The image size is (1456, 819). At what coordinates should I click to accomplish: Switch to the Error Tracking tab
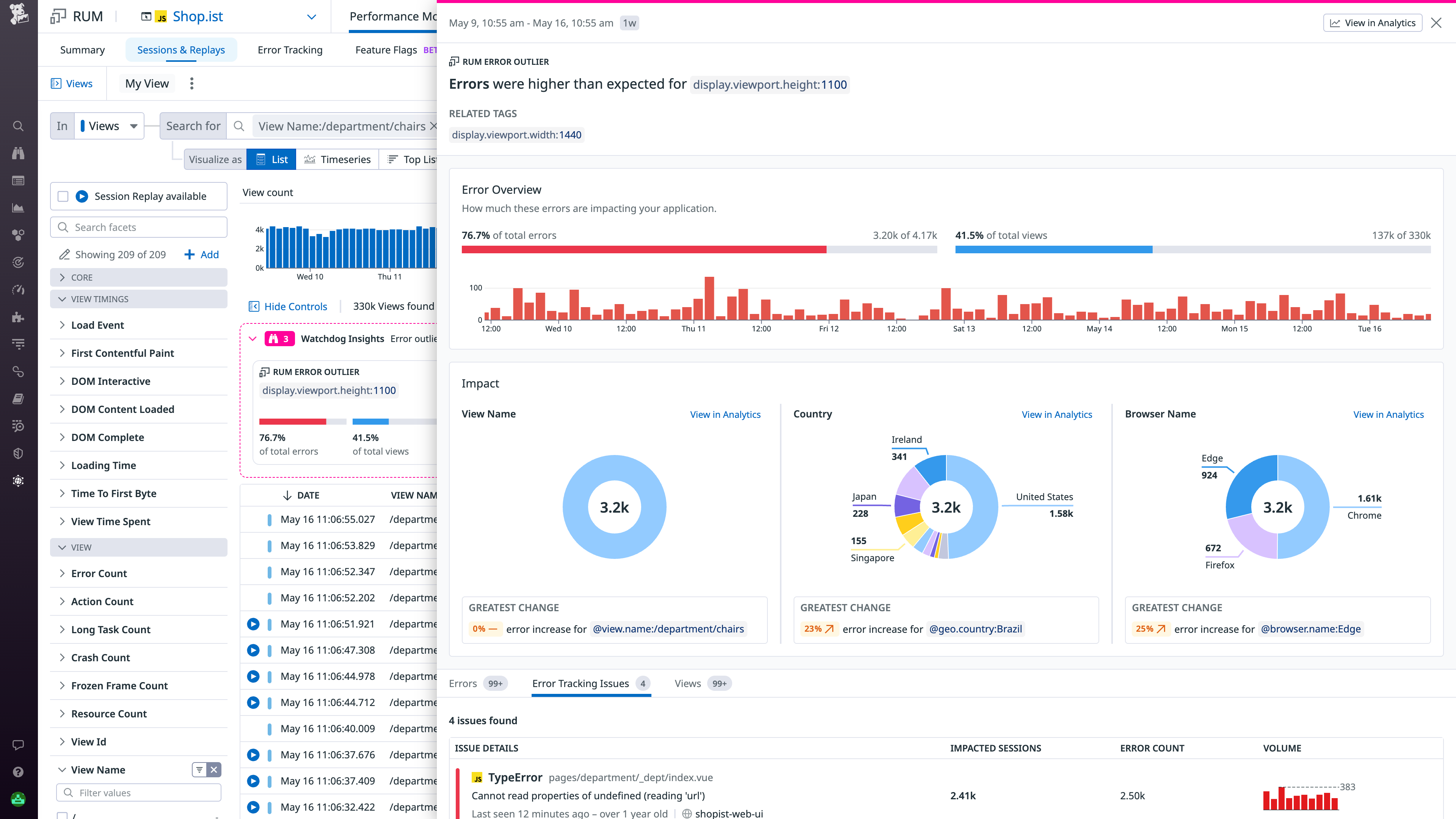(289, 50)
